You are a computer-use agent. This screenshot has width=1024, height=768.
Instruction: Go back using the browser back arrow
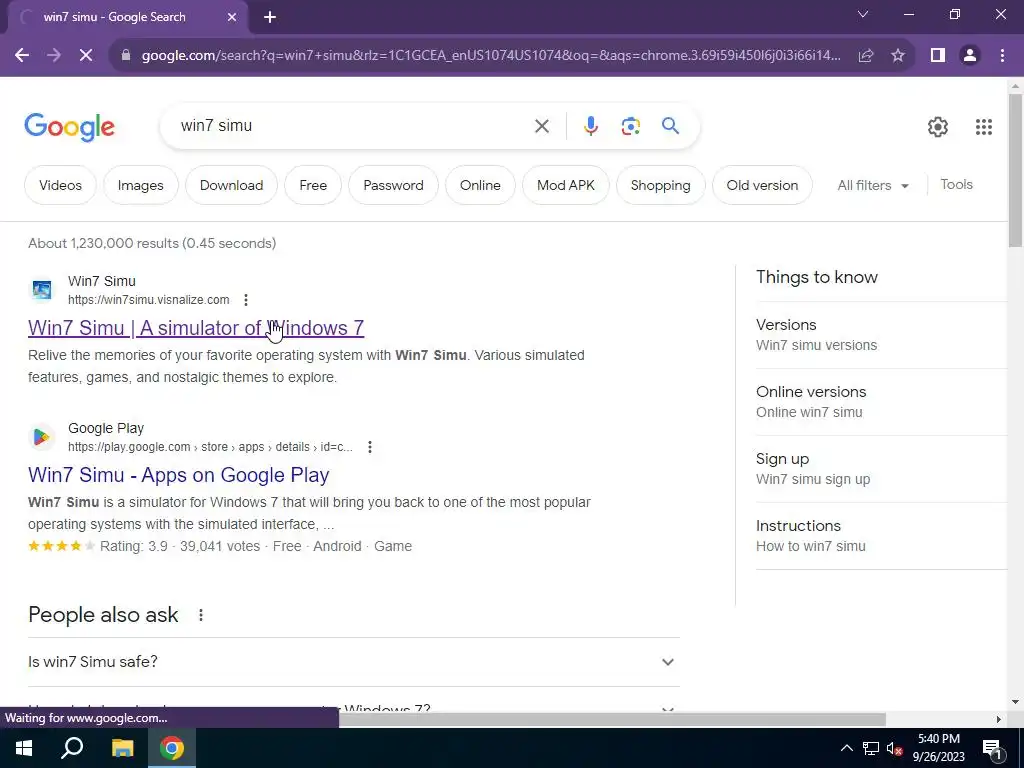[x=22, y=56]
